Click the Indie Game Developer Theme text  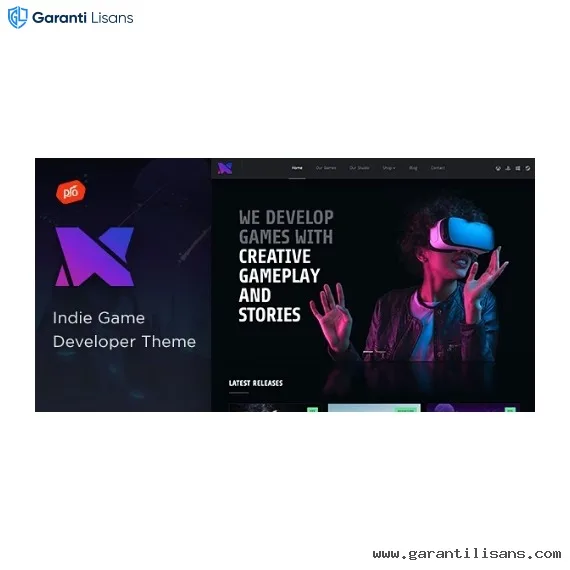point(124,330)
